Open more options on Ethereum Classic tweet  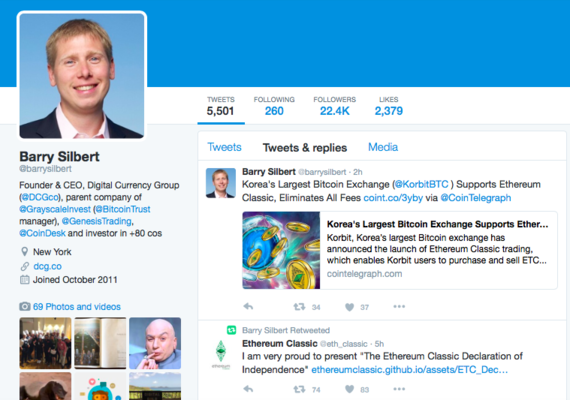(x=399, y=389)
